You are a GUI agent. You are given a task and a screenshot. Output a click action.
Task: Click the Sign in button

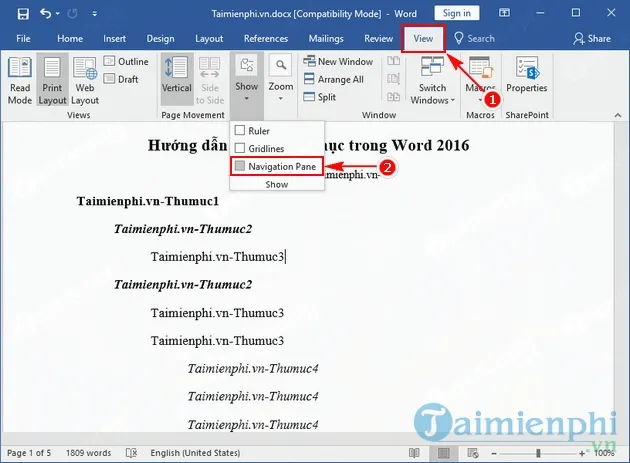pyautogui.click(x=456, y=13)
